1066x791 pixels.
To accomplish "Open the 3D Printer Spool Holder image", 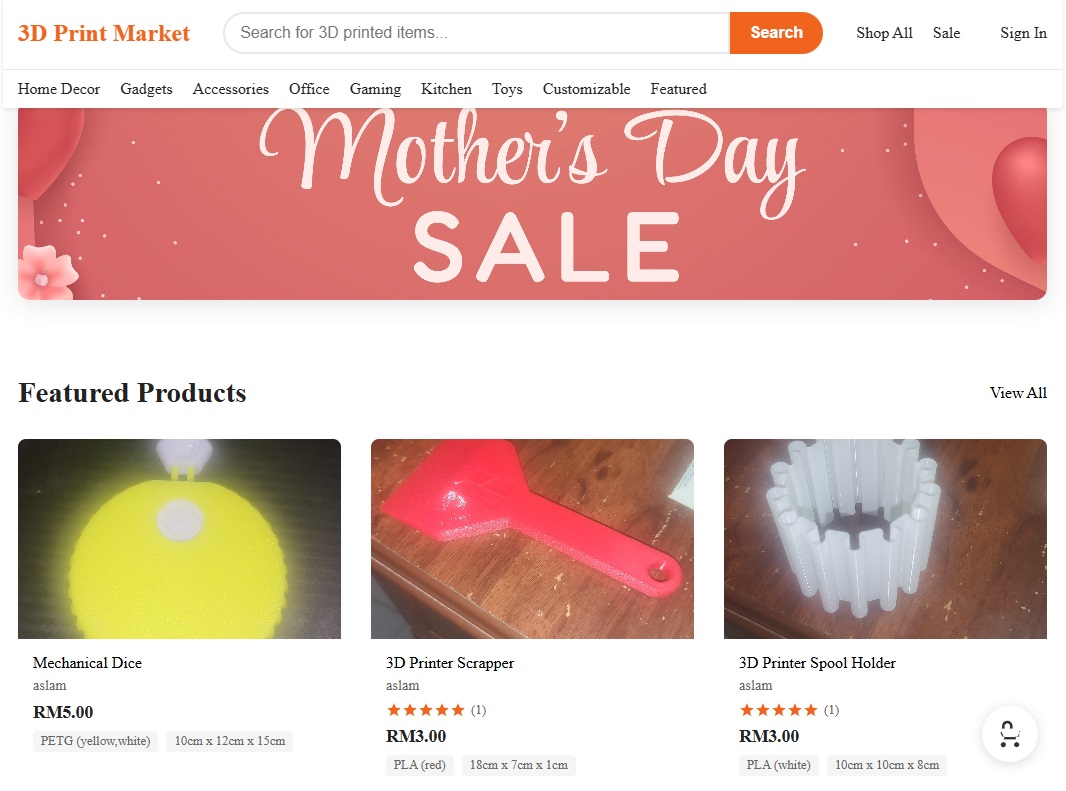I will [885, 539].
